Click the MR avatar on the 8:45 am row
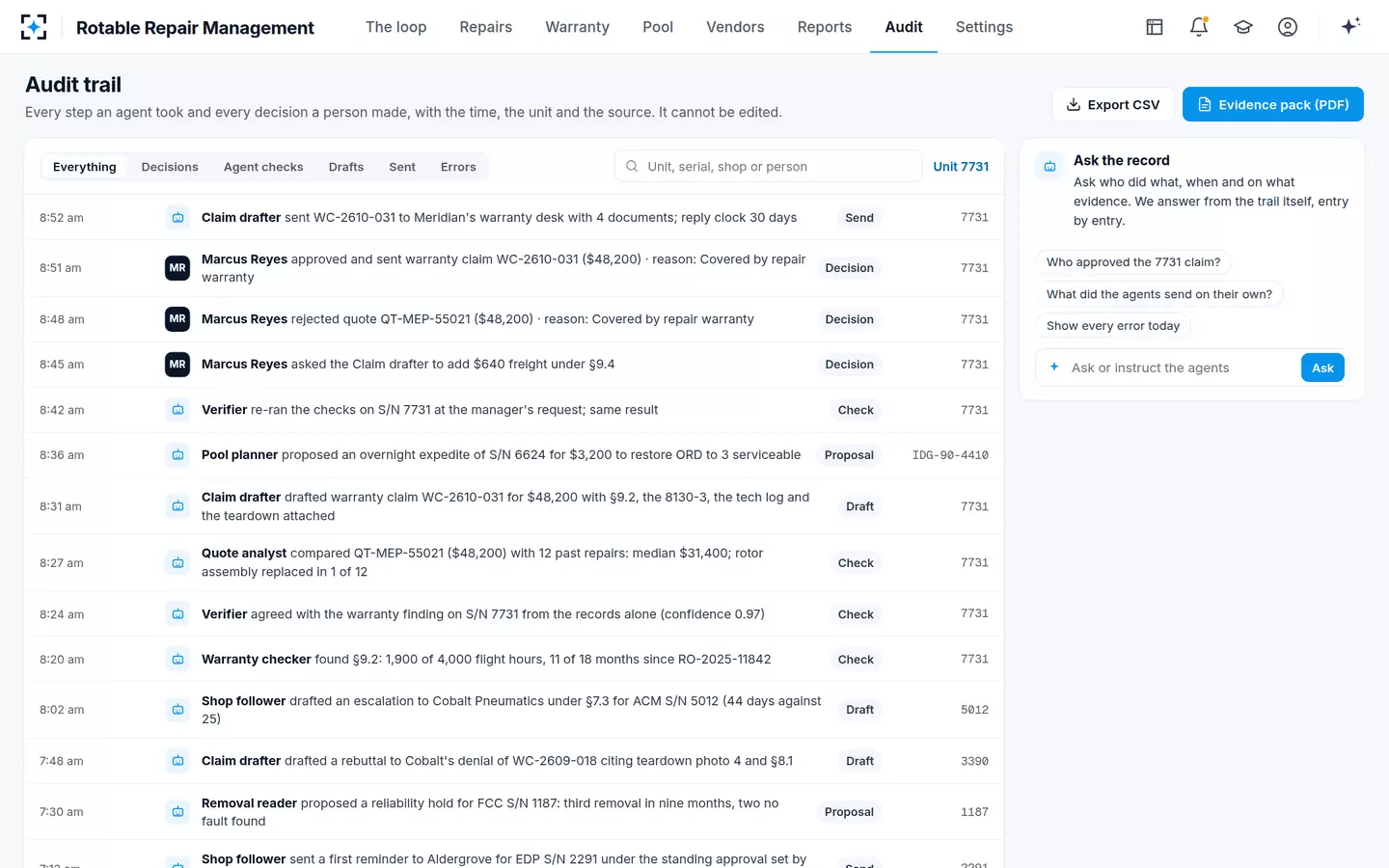 point(177,365)
